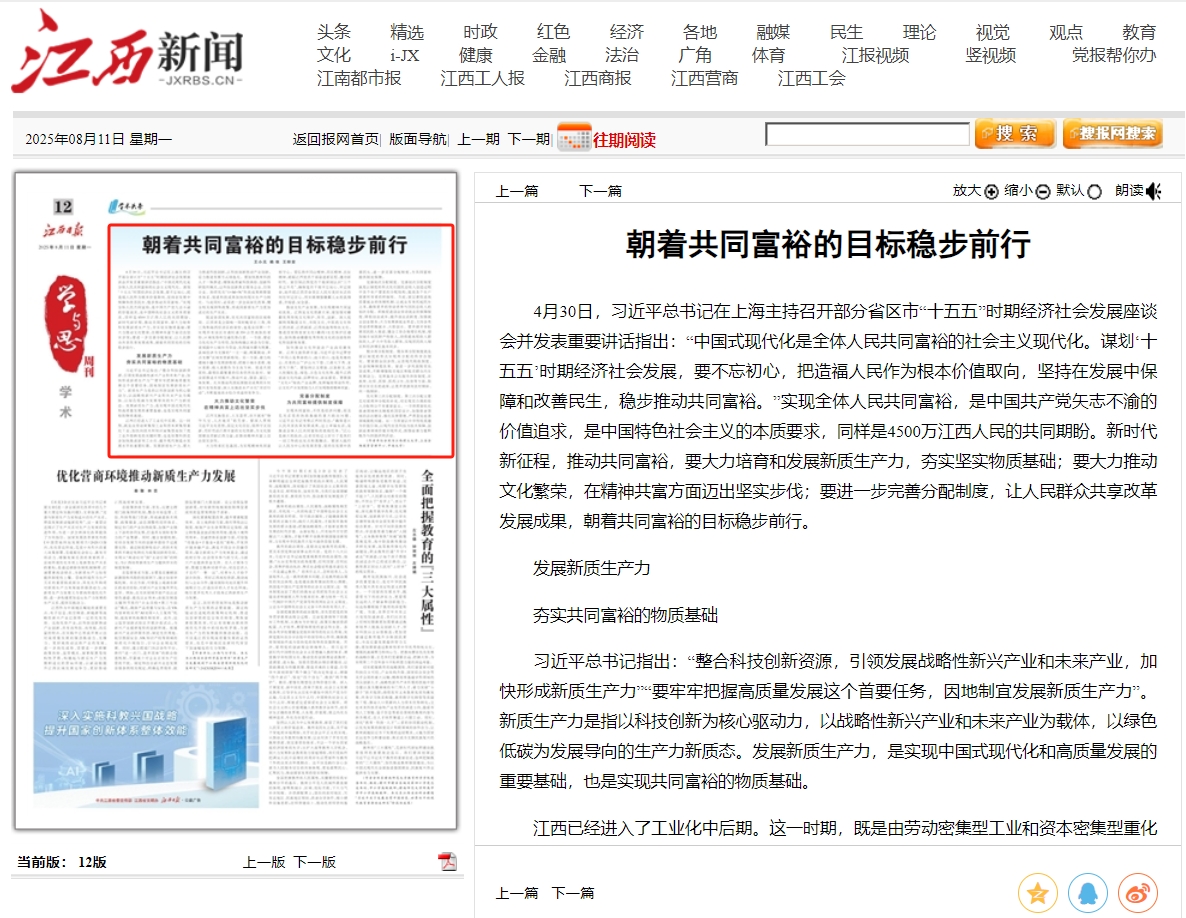Click the 搜报网搜索 button
Screen dimensions: 1186x918
pyautogui.click(x=1112, y=134)
